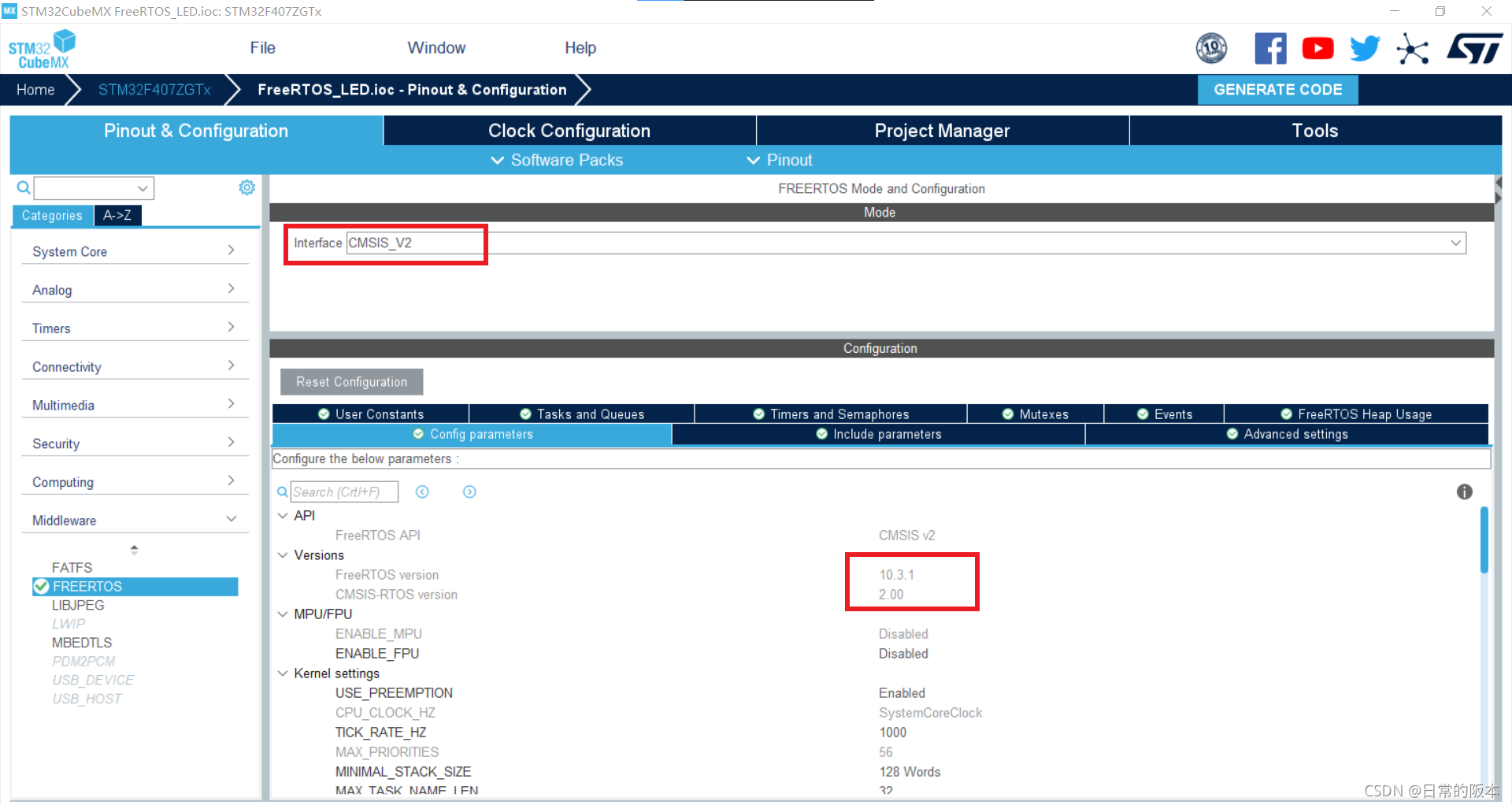Go to previous search result arrow
This screenshot has width=1512, height=805.
(422, 492)
